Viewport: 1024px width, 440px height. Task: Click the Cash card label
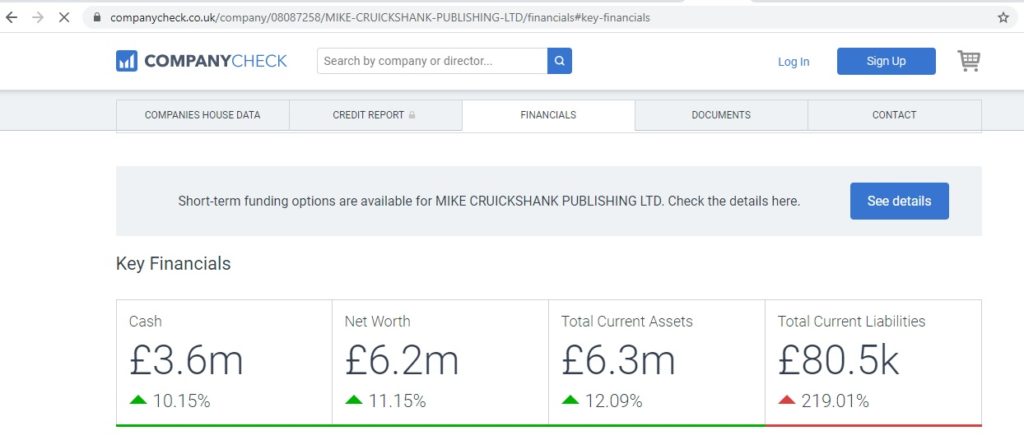[x=145, y=321]
